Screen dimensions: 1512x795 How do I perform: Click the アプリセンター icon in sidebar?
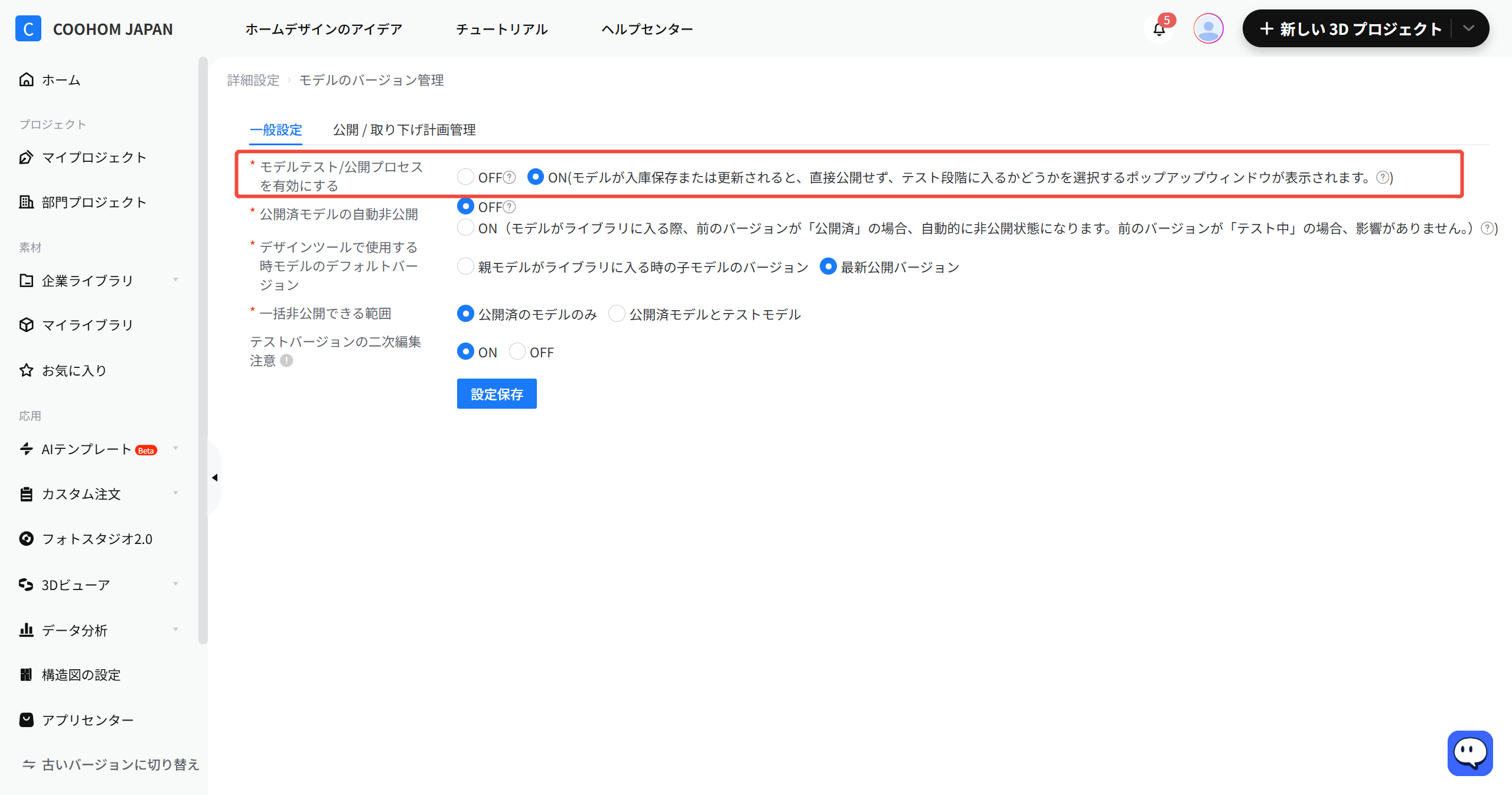pyautogui.click(x=26, y=719)
